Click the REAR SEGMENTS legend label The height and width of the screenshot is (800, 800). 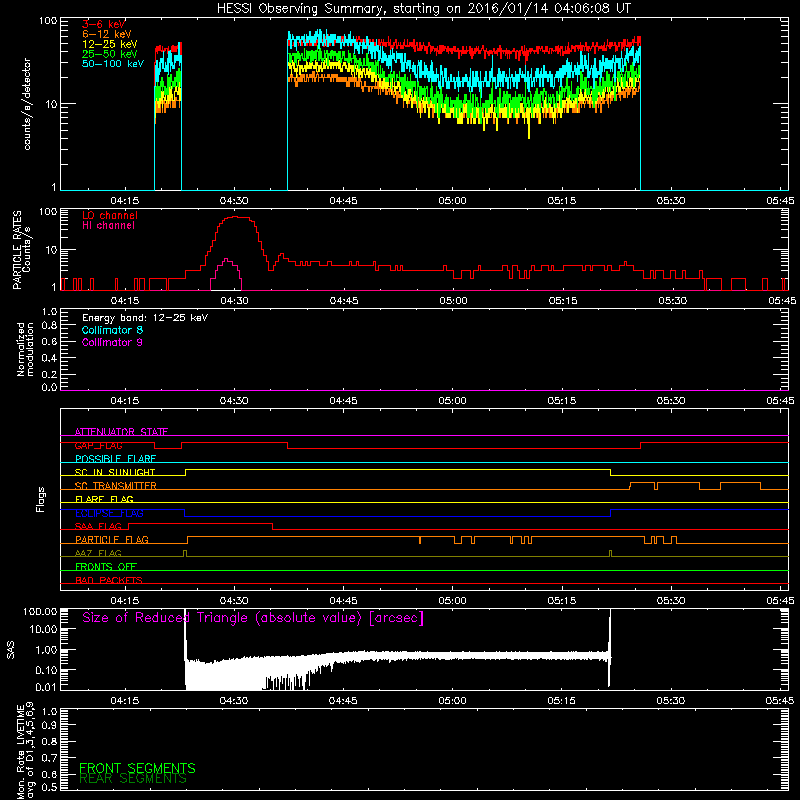[x=133, y=779]
